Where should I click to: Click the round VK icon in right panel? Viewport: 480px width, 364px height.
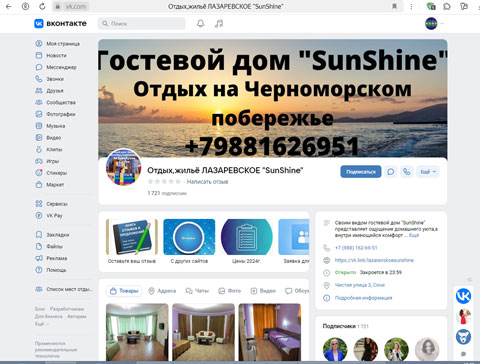click(x=463, y=296)
